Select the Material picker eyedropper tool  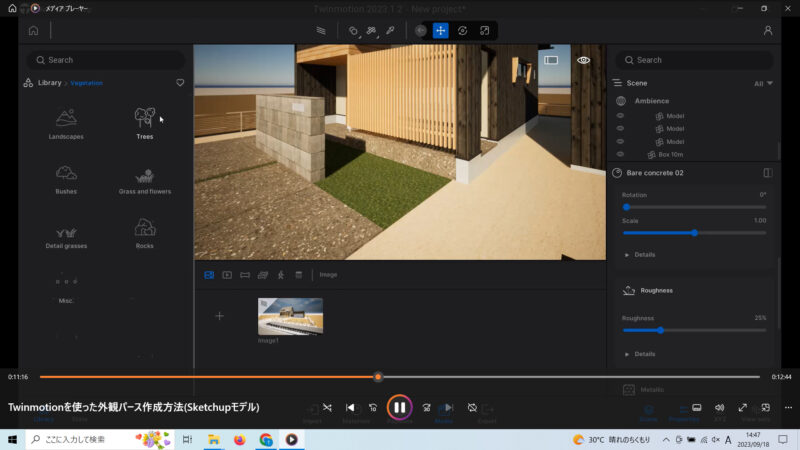coord(390,31)
